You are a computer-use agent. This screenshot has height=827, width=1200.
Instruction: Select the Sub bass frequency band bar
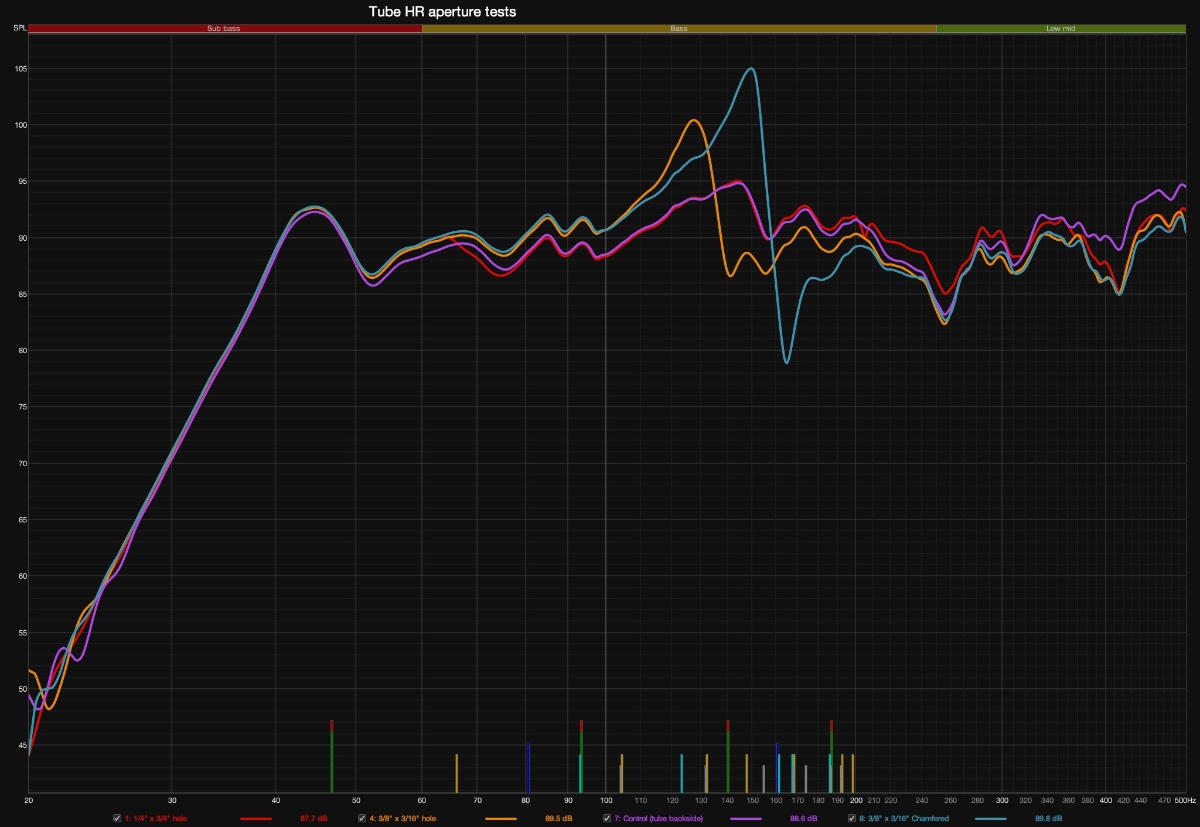(224, 29)
